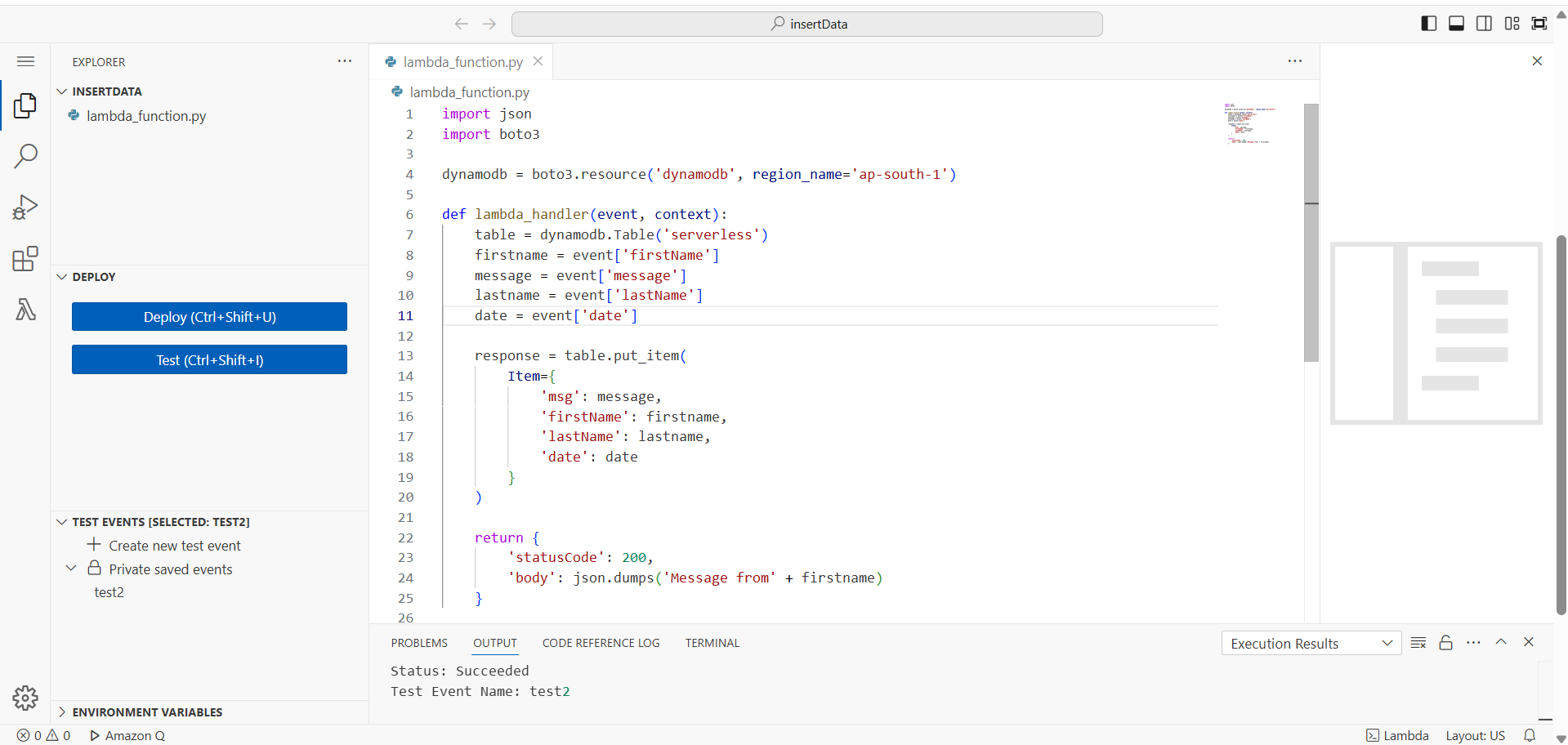Click the 'Test Event Name: test2' line
This screenshot has width=1568, height=745.
[480, 691]
